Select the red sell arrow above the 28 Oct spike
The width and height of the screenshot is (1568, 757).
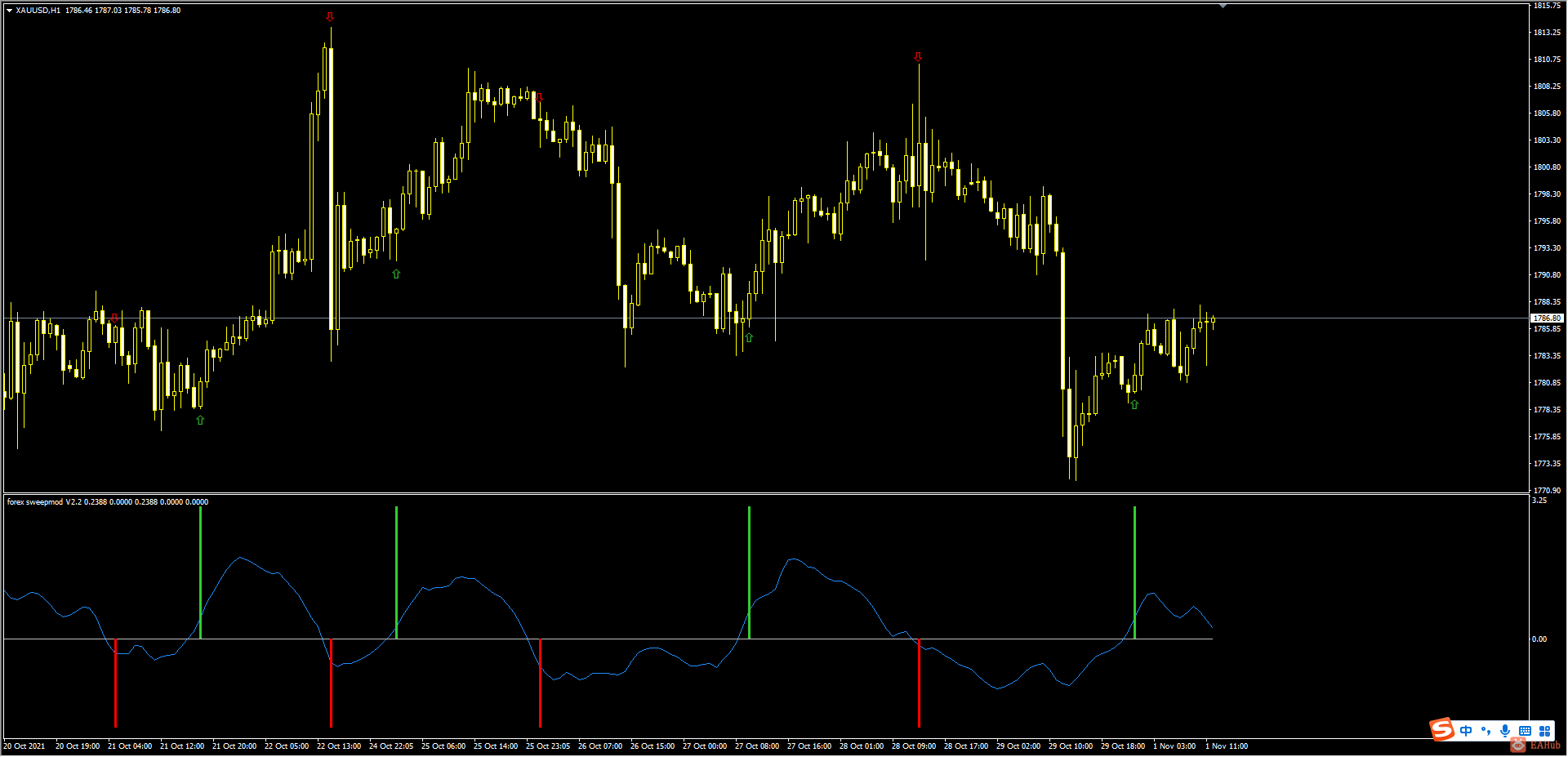coord(918,57)
